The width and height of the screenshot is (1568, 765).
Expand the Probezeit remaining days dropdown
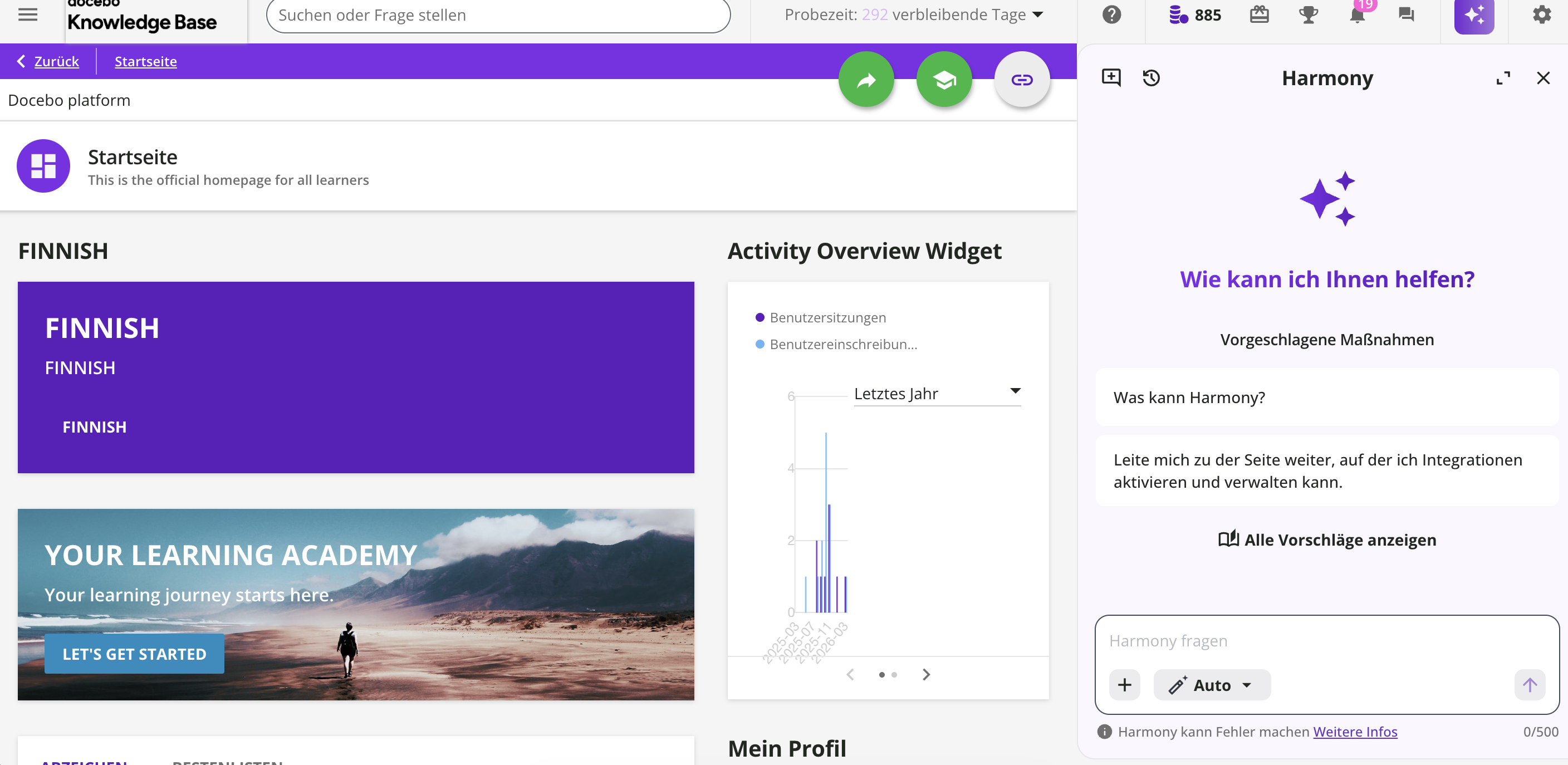1038,14
